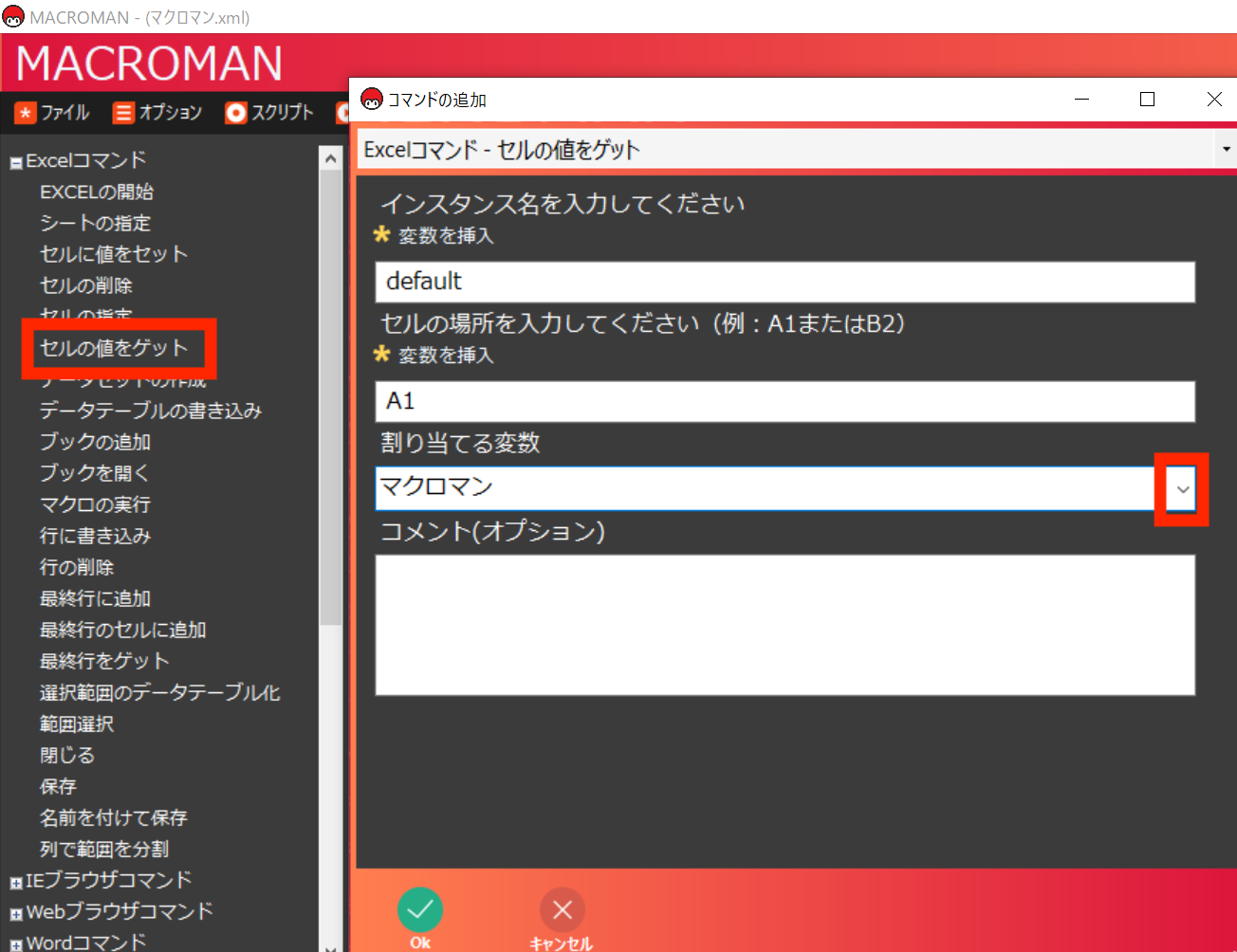
Task: Click the コマンドの追加 dialog icon
Action: [372, 99]
